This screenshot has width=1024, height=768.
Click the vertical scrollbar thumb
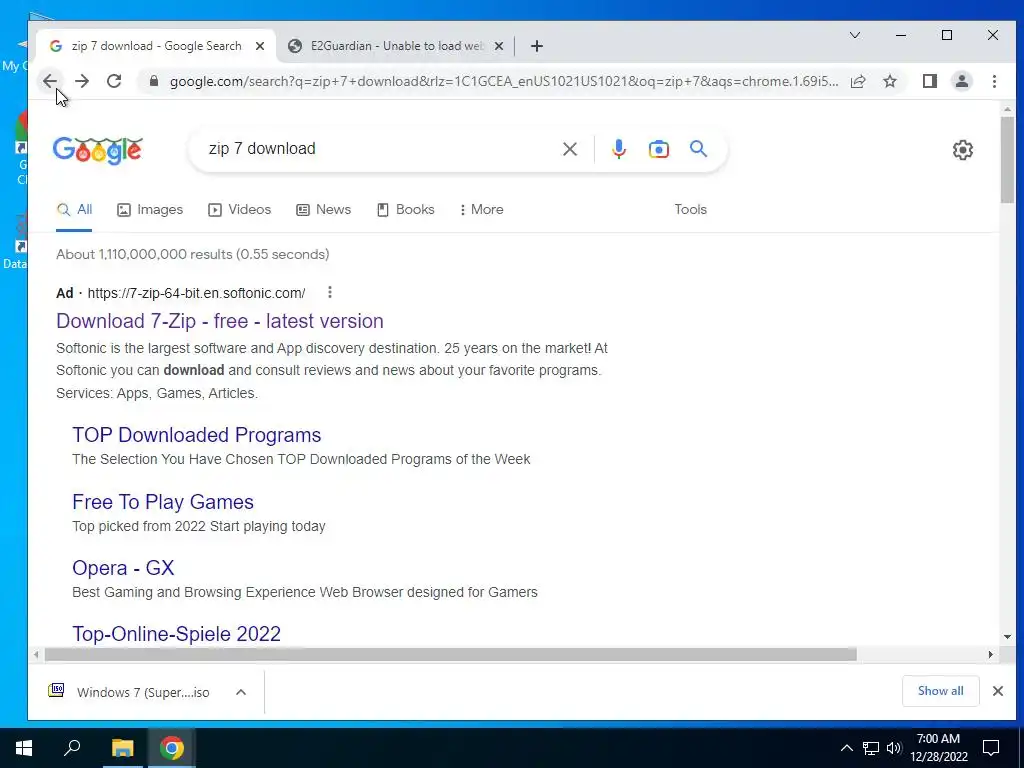(1007, 161)
